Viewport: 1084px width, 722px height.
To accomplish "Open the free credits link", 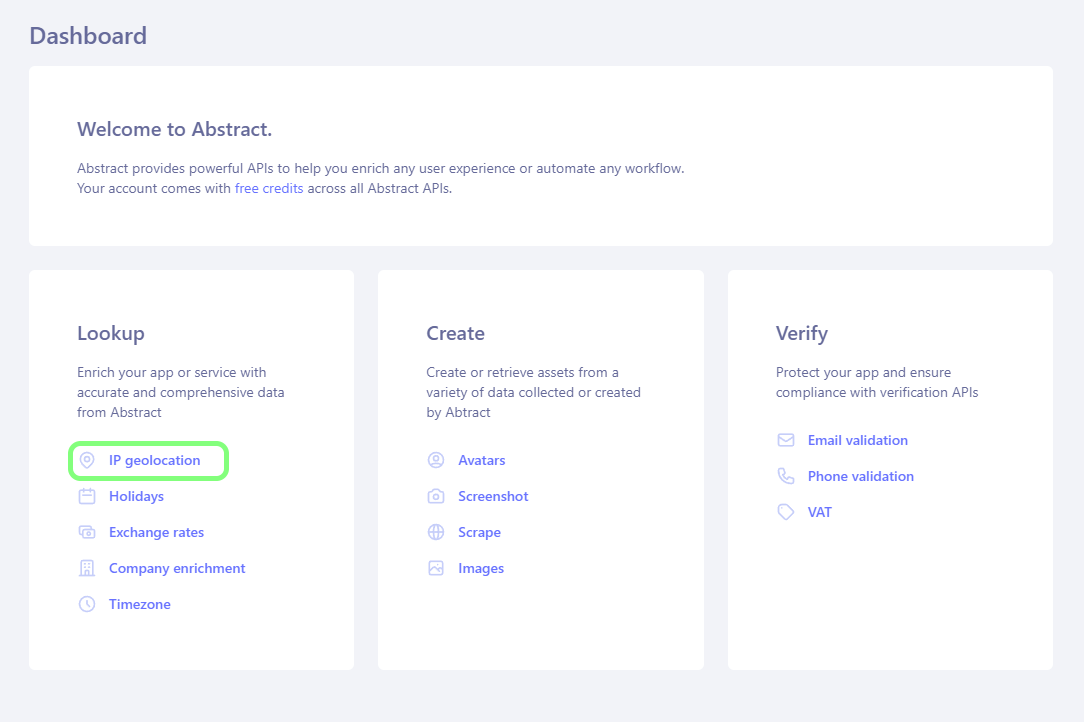I will click(x=269, y=188).
